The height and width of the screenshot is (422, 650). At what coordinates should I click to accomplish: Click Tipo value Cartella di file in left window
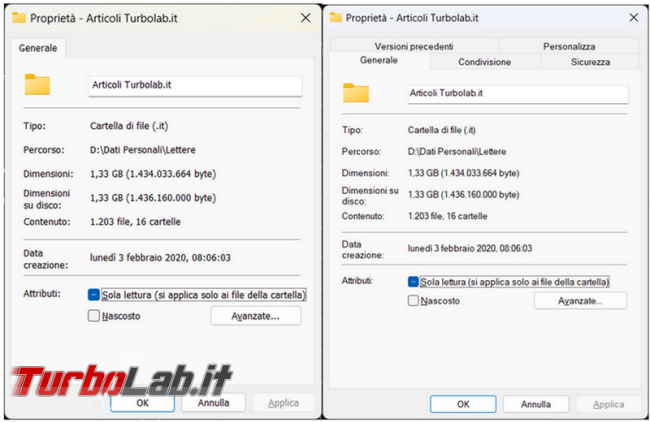(129, 126)
